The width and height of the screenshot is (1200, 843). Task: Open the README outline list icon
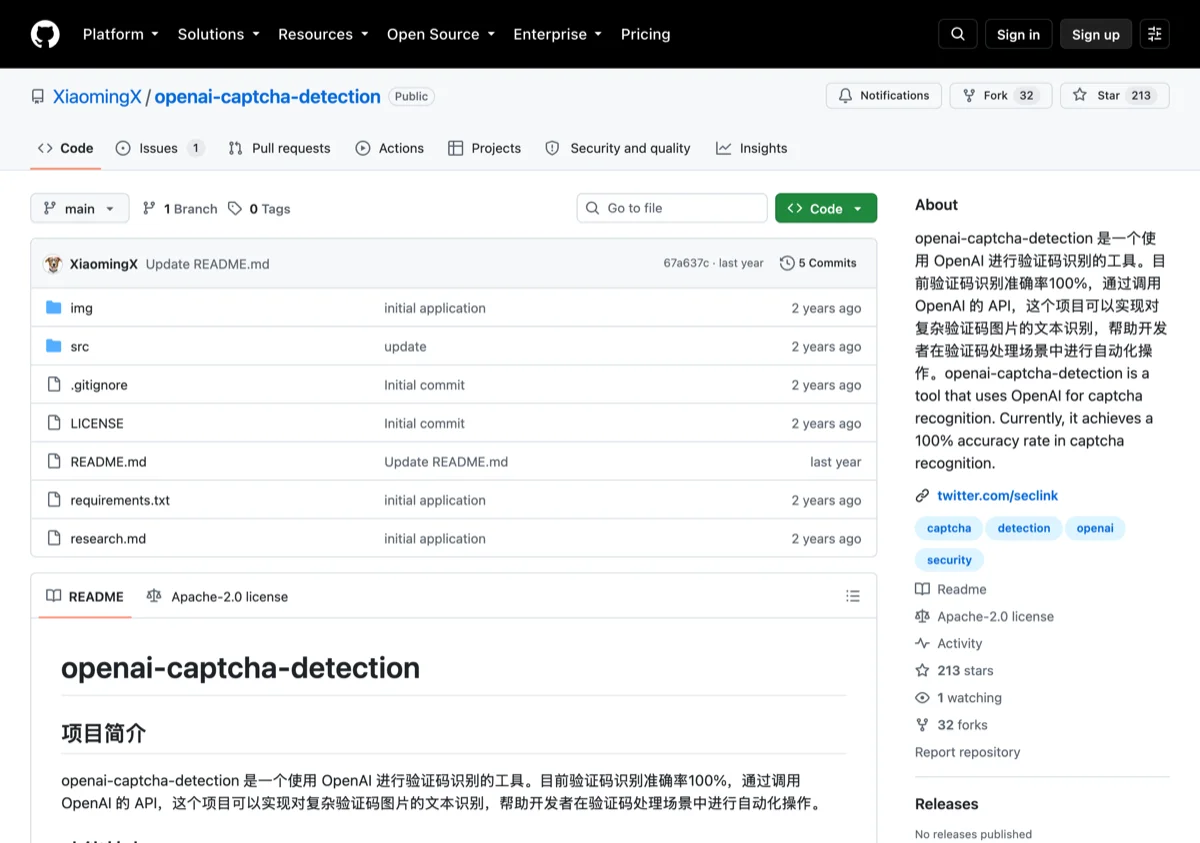[853, 596]
